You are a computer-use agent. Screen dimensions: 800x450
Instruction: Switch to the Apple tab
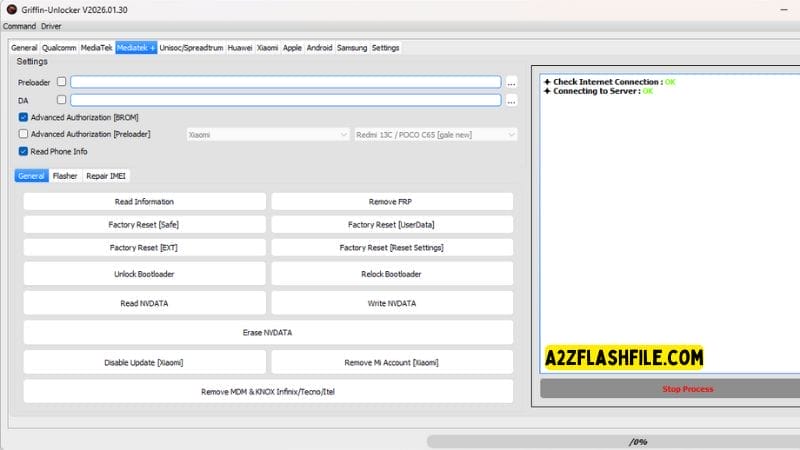pyautogui.click(x=292, y=47)
